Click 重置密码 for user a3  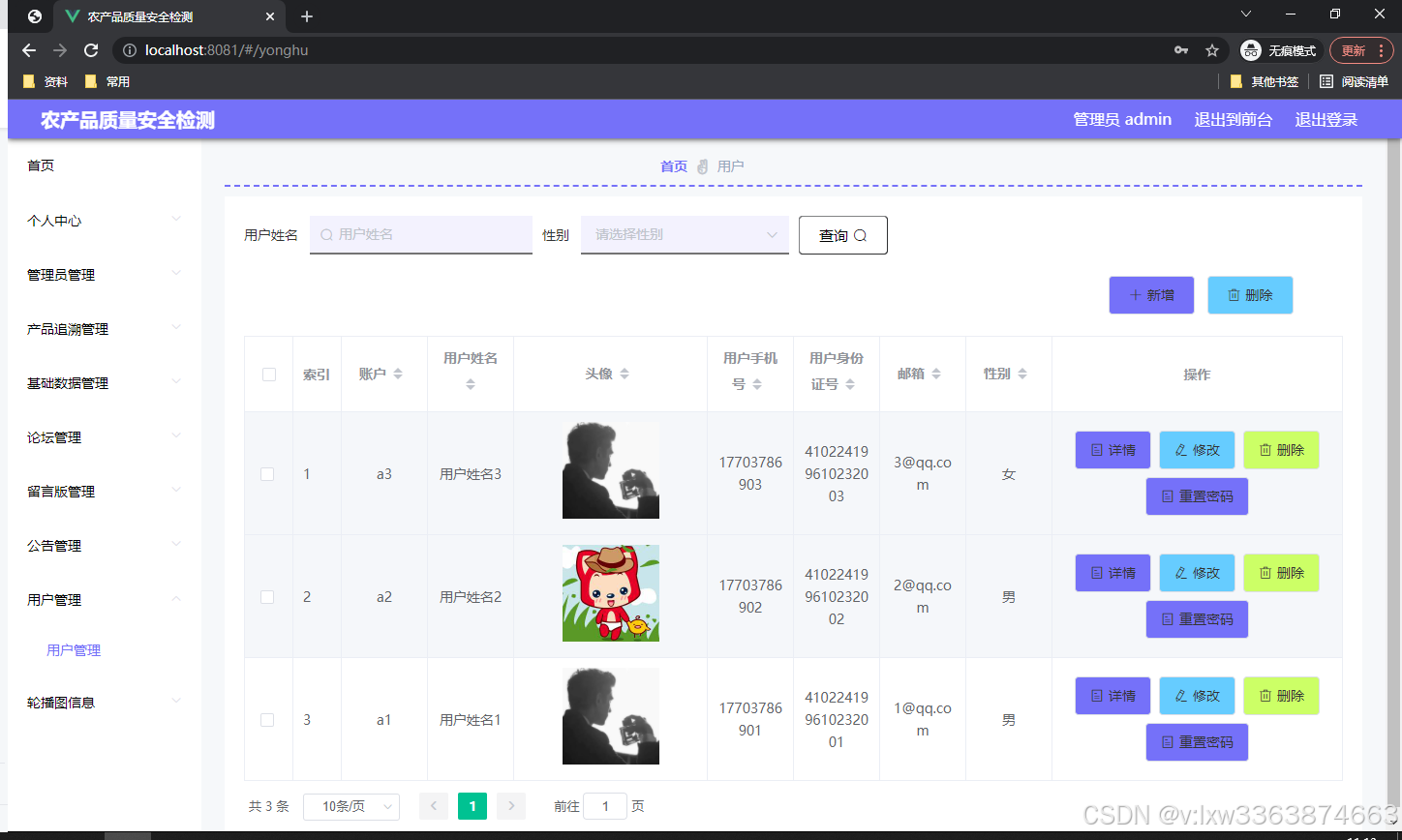(x=1197, y=496)
